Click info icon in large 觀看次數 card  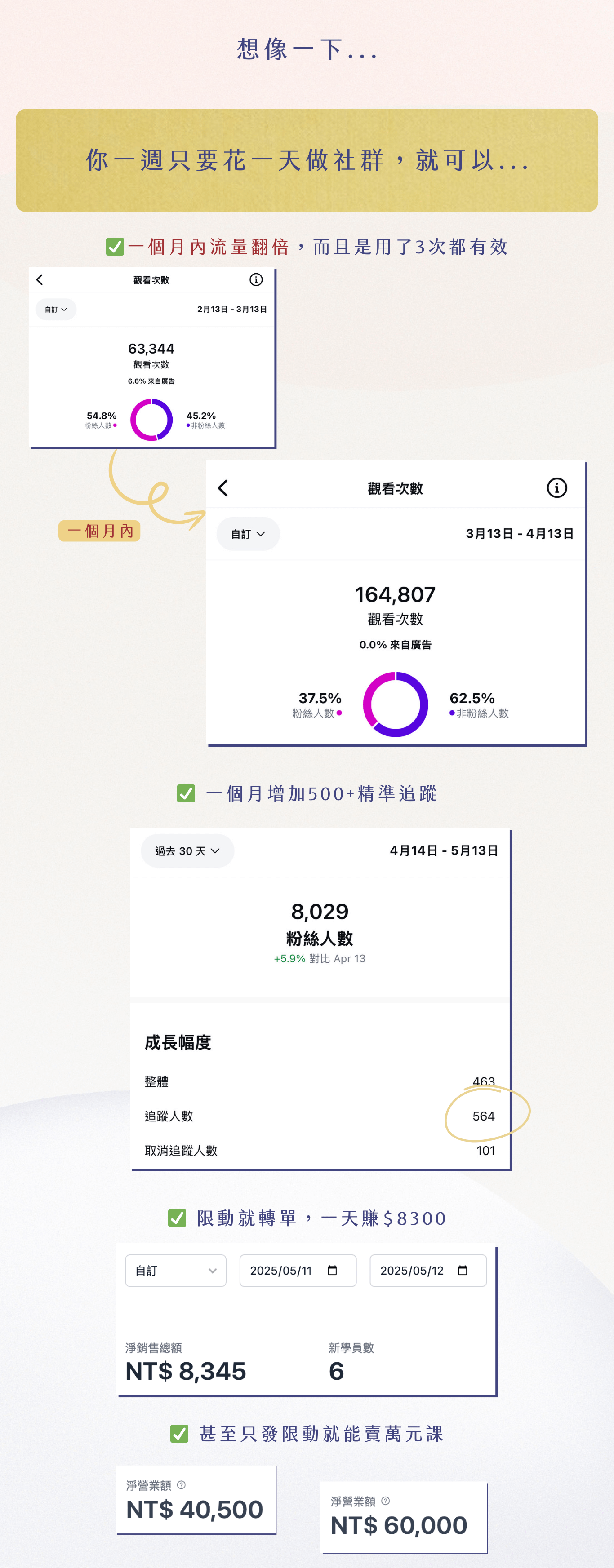click(556, 487)
